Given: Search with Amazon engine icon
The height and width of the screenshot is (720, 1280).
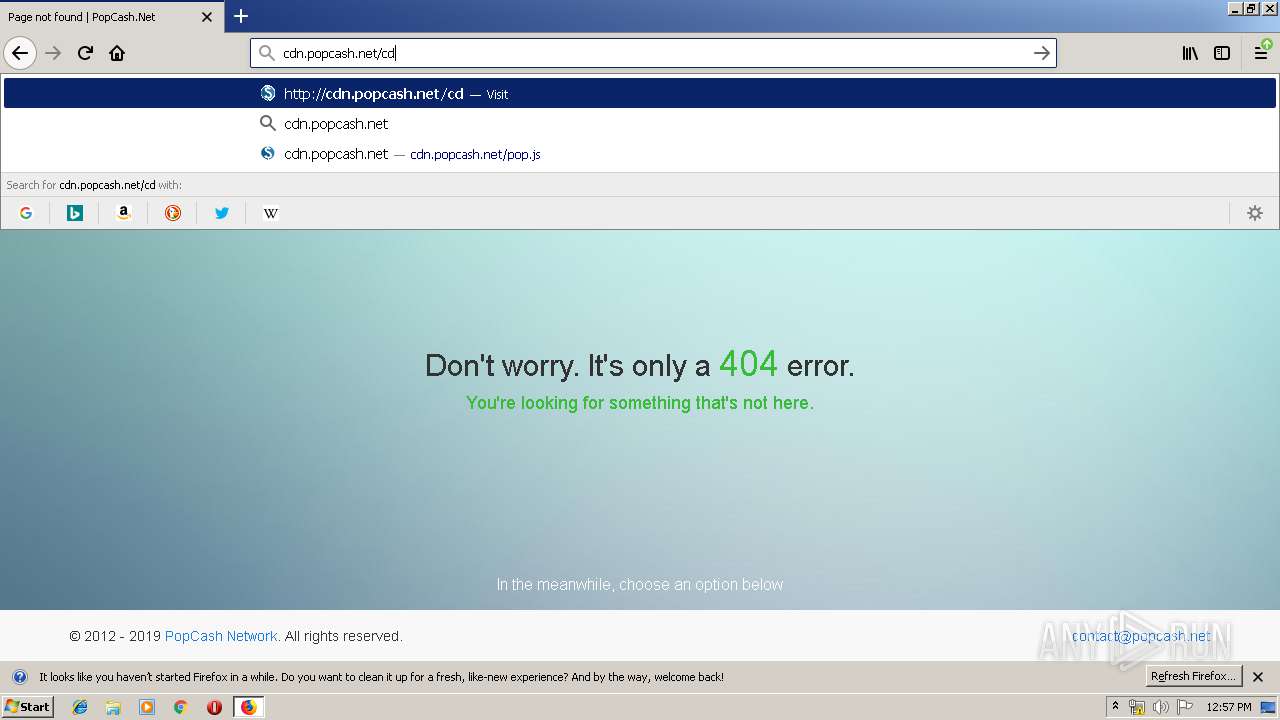Looking at the screenshot, I should point(124,213).
